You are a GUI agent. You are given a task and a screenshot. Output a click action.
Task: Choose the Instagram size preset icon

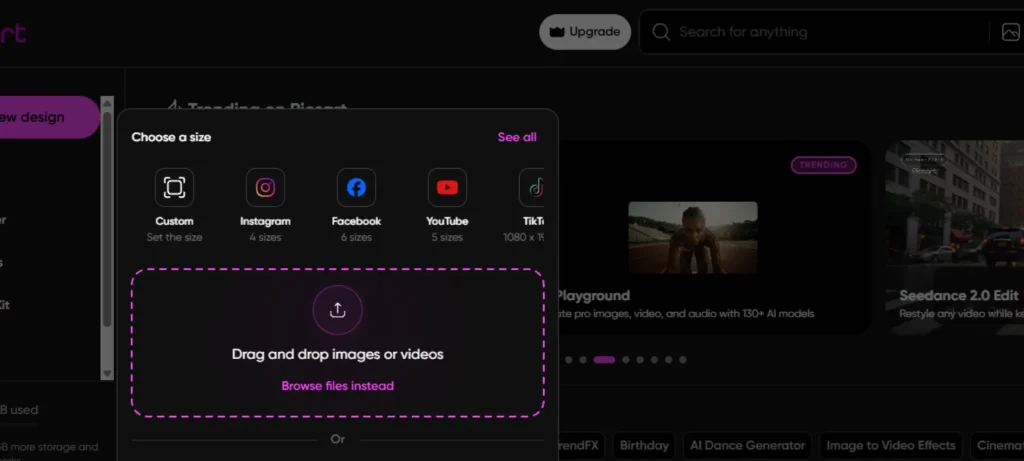point(265,187)
